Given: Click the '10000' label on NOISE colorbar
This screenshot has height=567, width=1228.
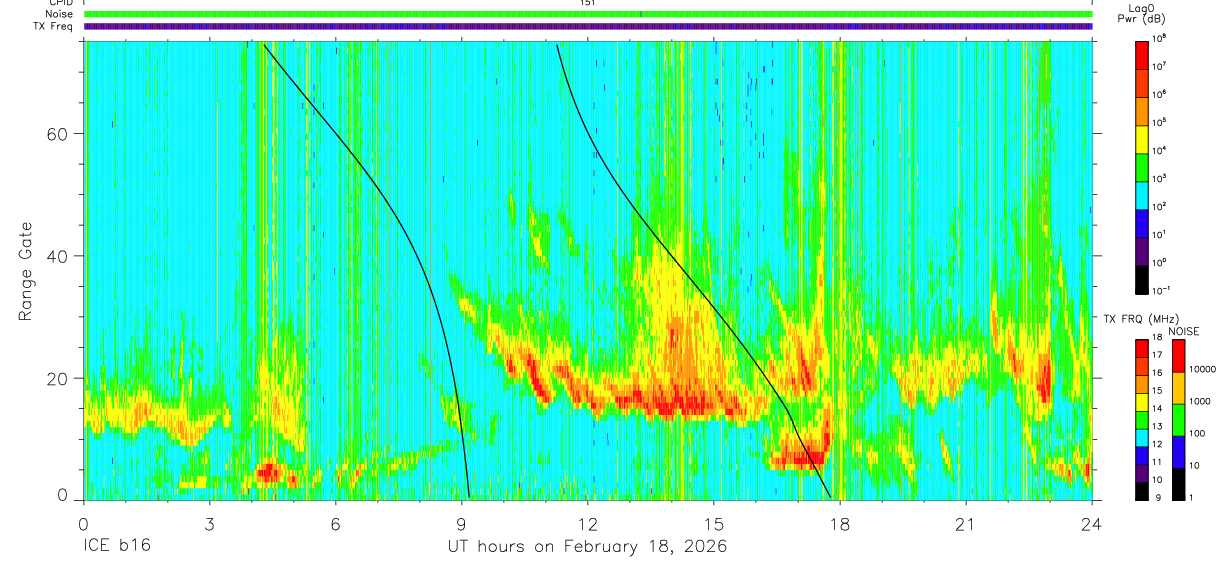Looking at the screenshot, I should pos(1203,370).
